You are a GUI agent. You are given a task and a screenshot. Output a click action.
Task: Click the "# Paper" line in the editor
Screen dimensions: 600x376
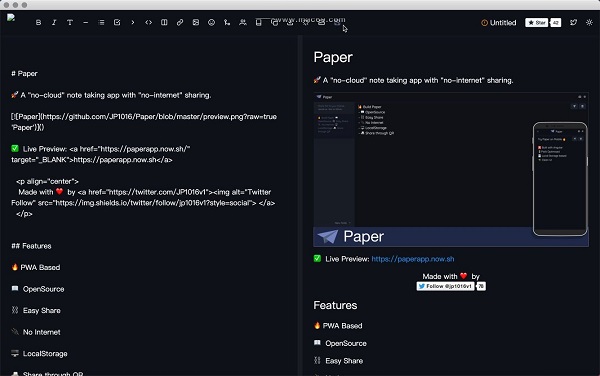(x=24, y=73)
